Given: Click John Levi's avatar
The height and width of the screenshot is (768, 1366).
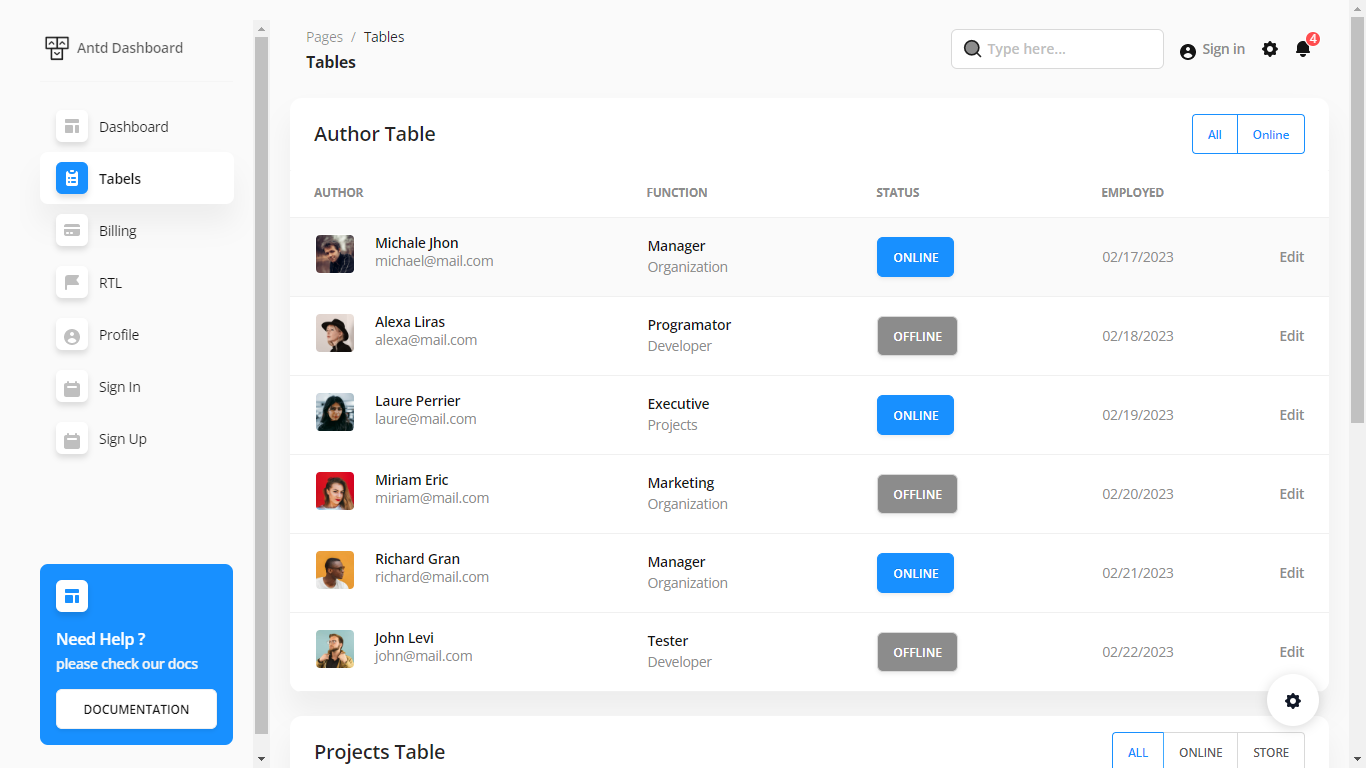Looking at the screenshot, I should click(x=335, y=649).
